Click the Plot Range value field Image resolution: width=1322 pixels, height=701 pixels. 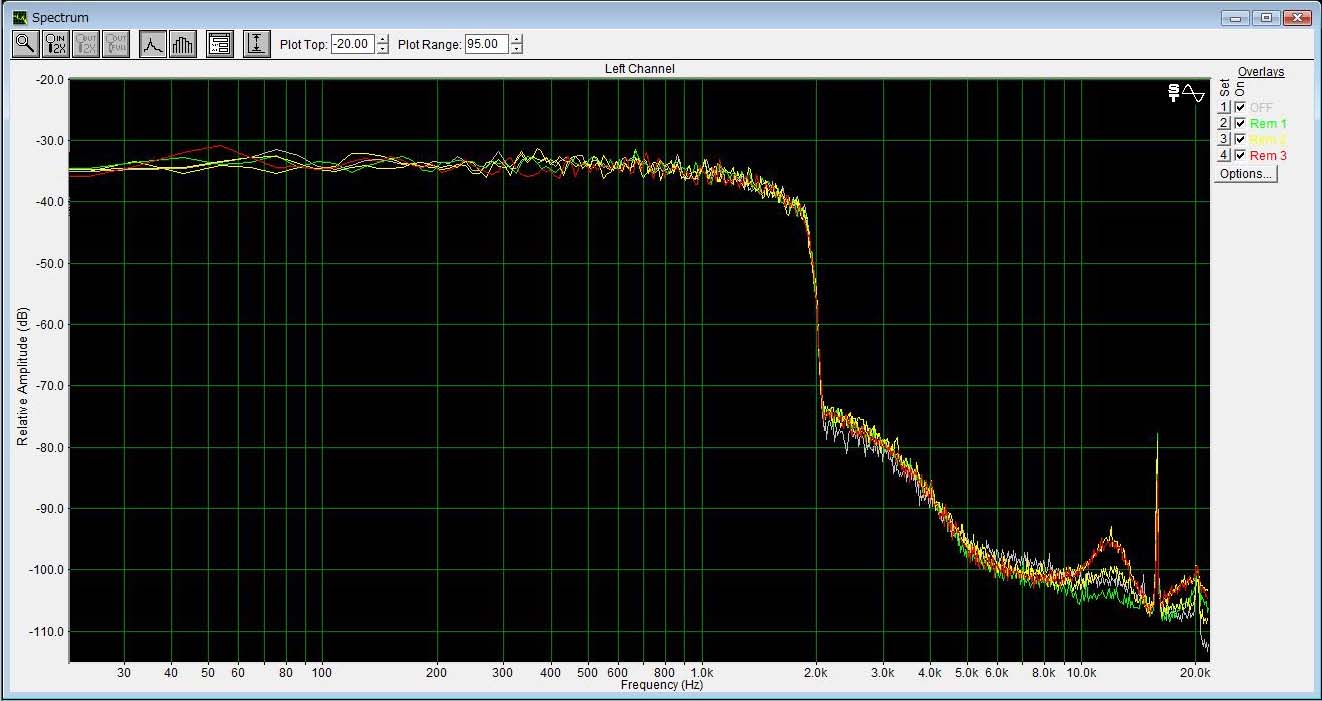point(488,44)
